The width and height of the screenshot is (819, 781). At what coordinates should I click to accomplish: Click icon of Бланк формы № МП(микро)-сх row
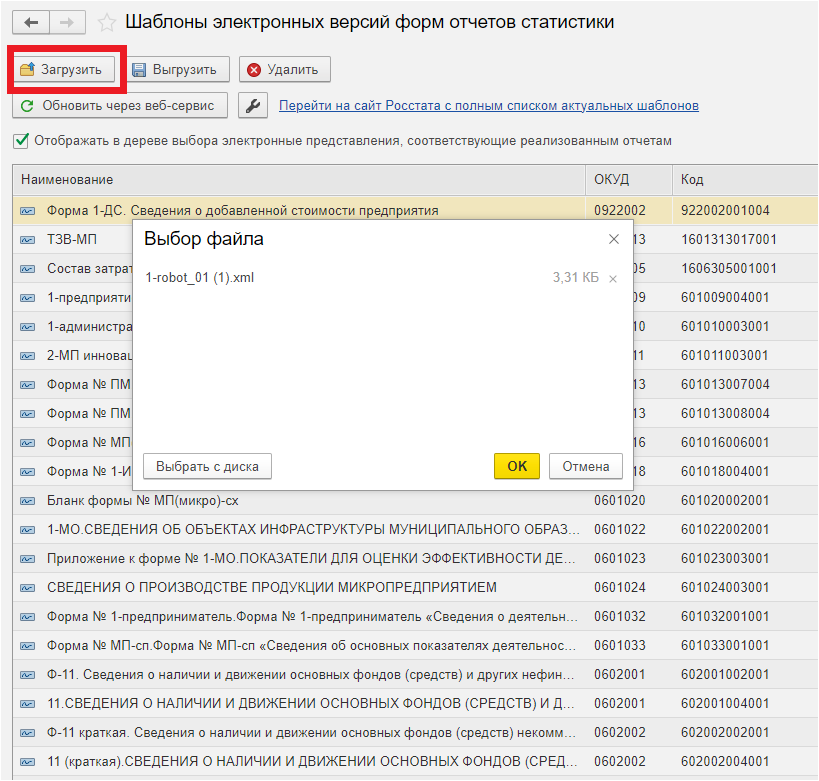pyautogui.click(x=28, y=501)
